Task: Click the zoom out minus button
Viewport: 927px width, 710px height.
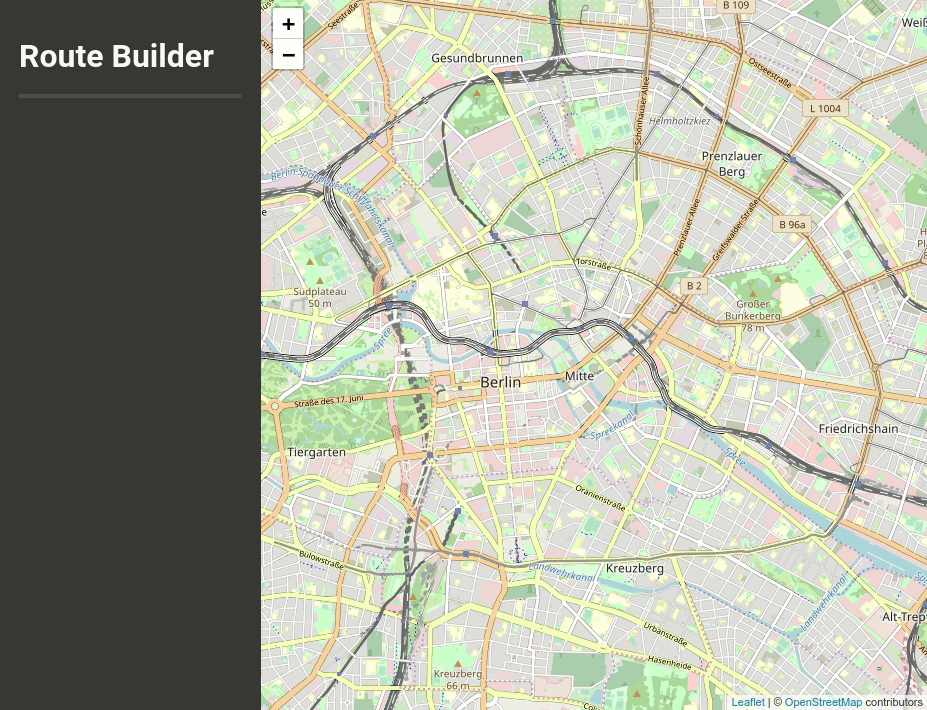Action: (288, 55)
